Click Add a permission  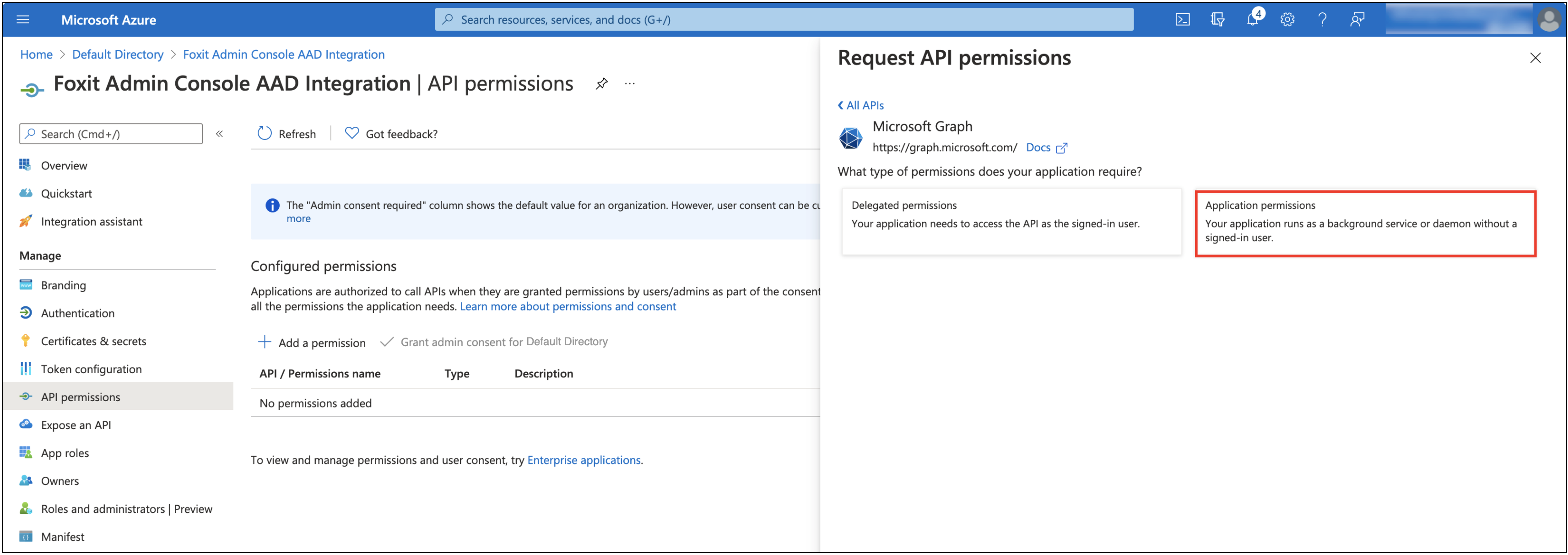pos(312,343)
